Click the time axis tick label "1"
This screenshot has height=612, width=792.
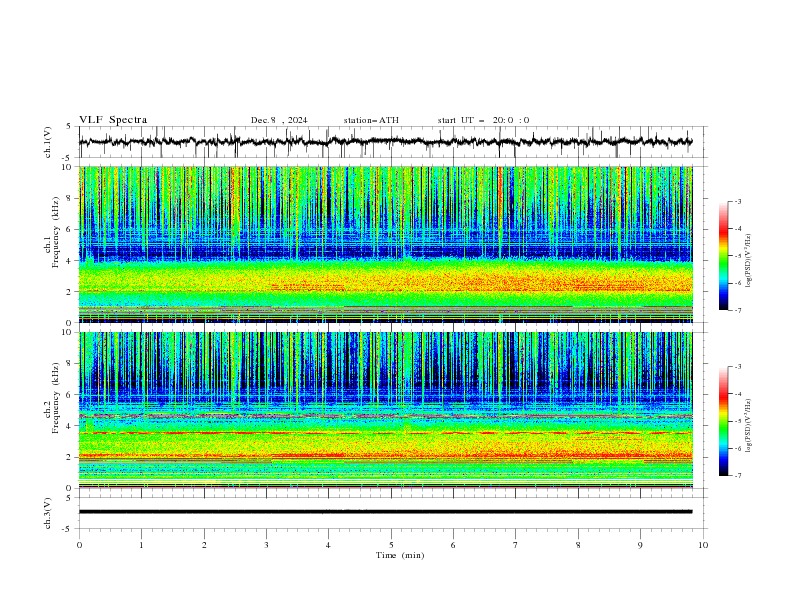click(141, 545)
